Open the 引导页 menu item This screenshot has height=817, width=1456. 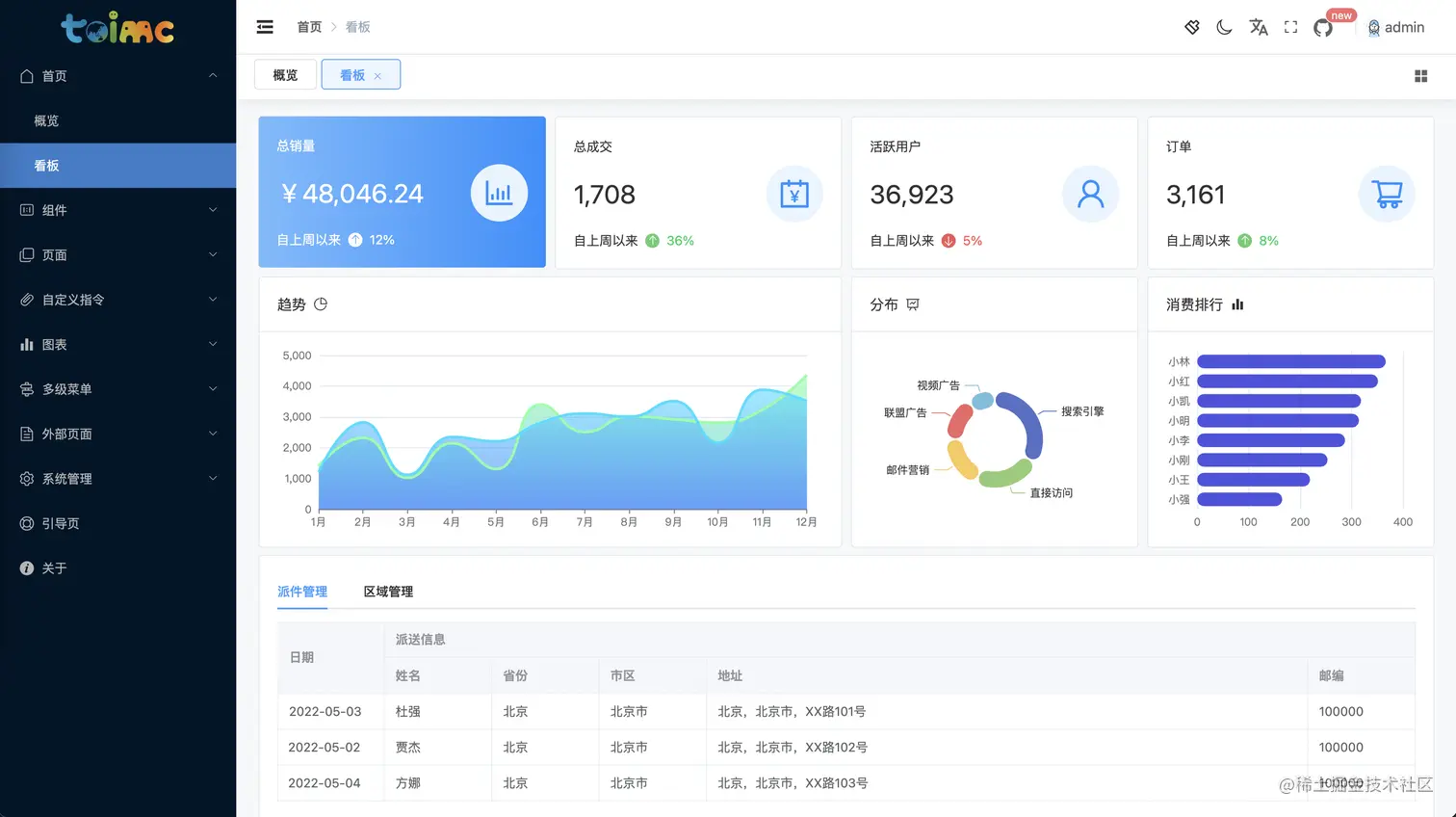tap(117, 523)
